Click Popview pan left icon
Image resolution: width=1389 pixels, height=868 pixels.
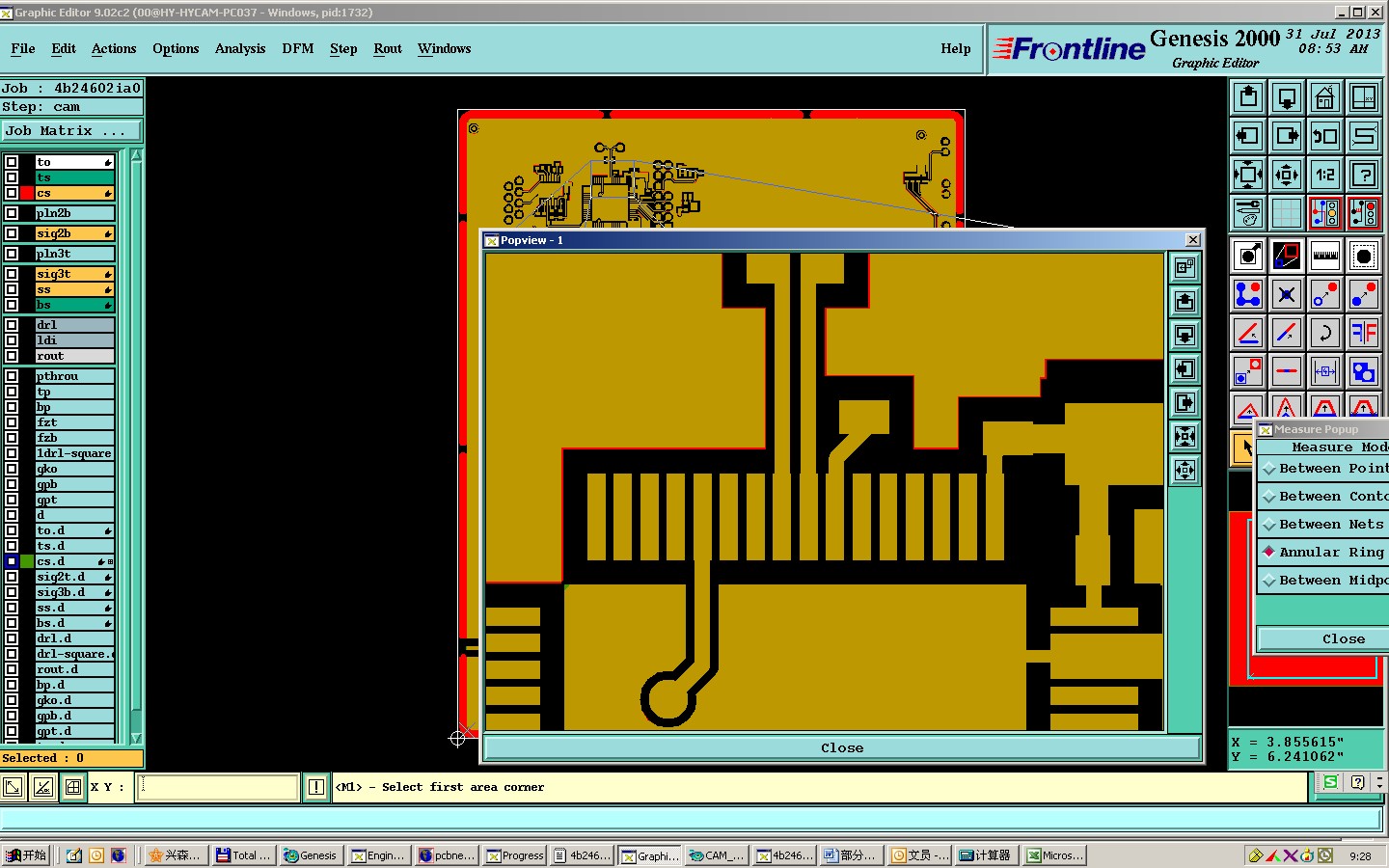tap(1185, 368)
